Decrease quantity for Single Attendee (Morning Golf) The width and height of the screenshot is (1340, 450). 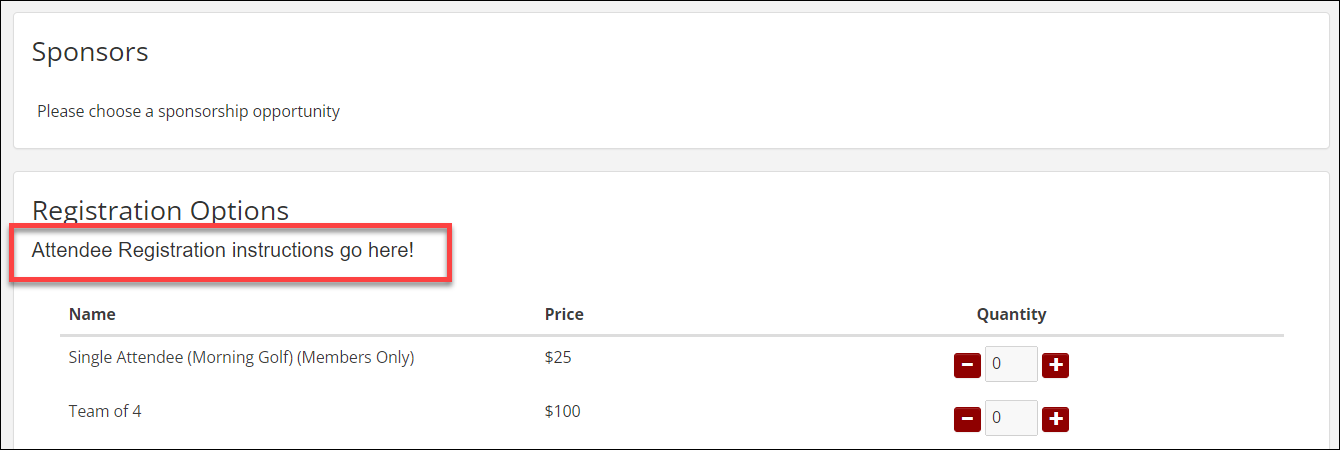967,365
